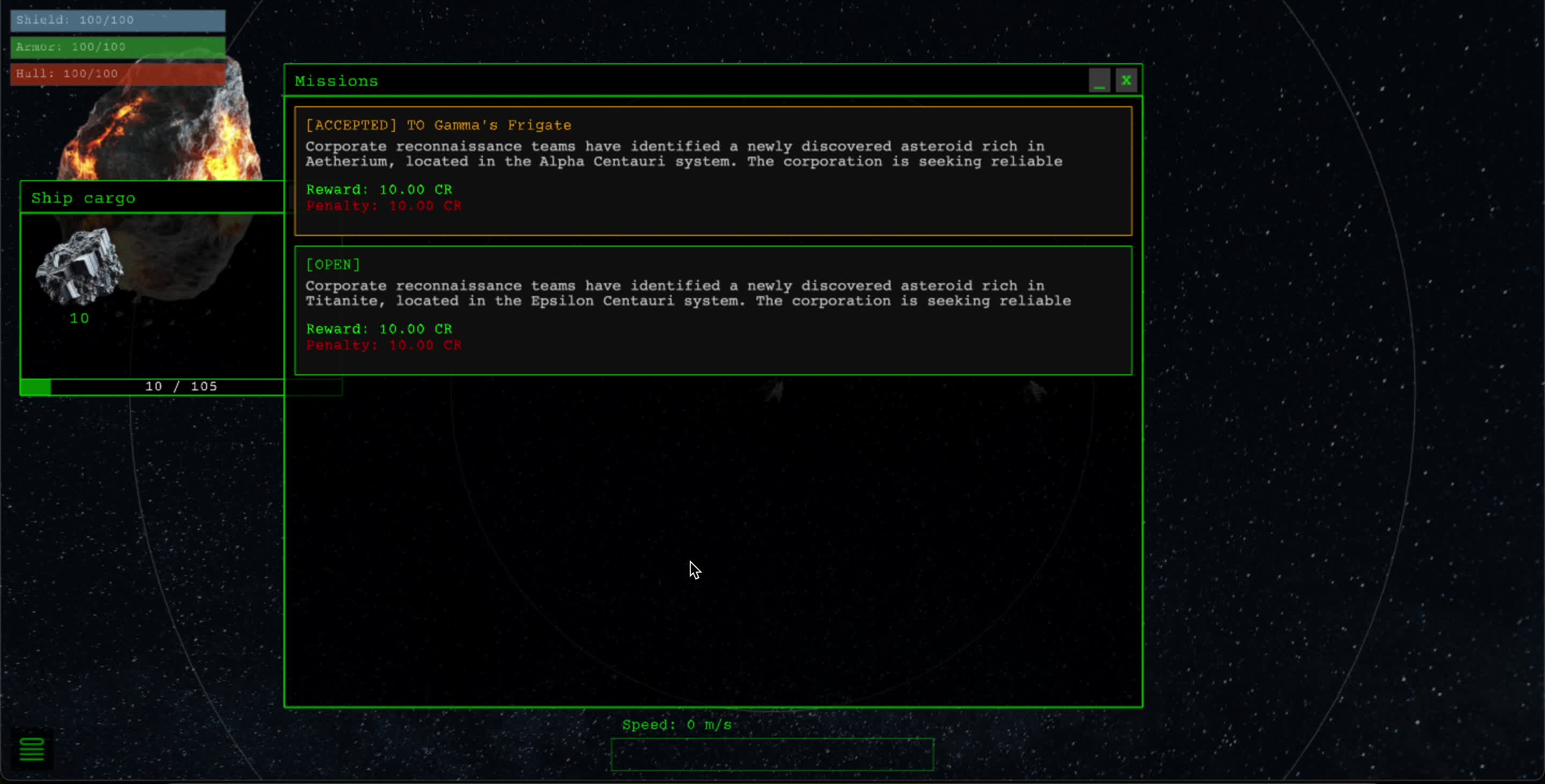Screen dimensions: 1545x784
Task: Minimize the Missions window
Action: [x=1099, y=80]
